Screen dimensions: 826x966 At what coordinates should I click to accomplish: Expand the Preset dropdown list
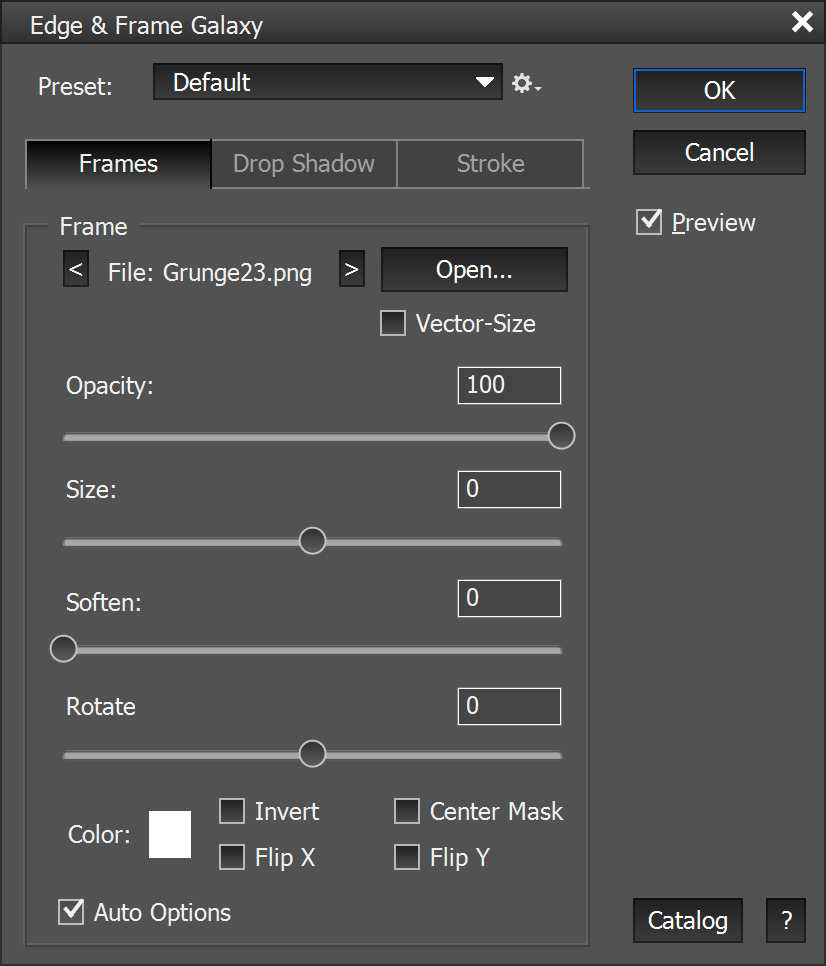485,82
